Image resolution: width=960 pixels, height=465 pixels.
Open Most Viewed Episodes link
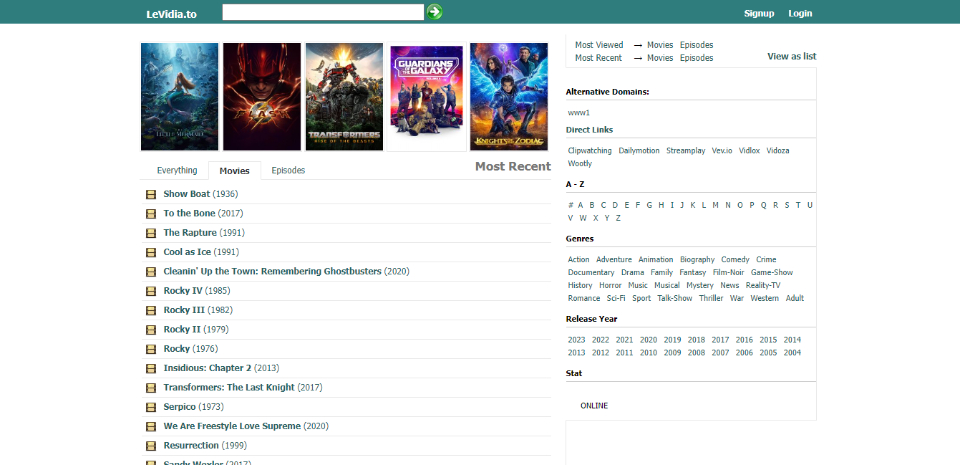click(696, 45)
